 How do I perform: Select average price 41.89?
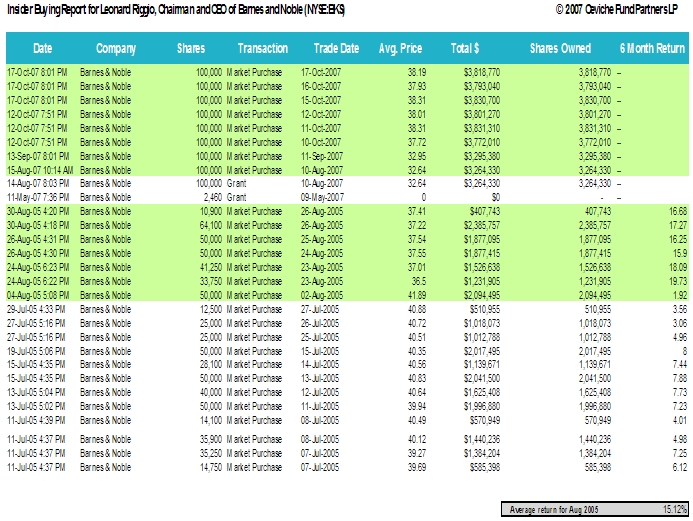click(417, 296)
